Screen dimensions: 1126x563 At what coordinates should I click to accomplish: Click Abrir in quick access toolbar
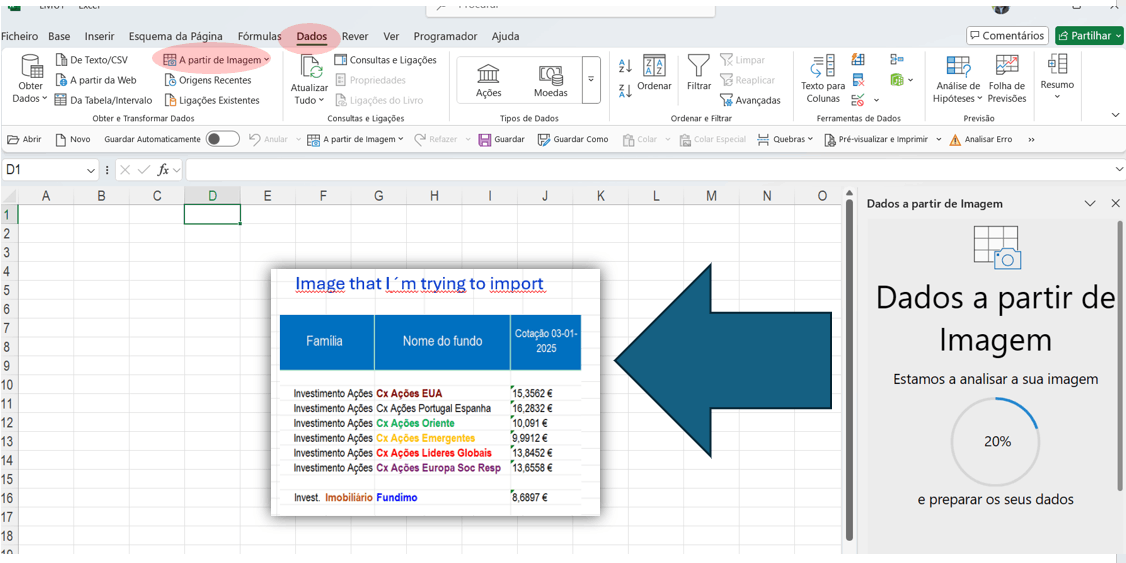click(24, 139)
